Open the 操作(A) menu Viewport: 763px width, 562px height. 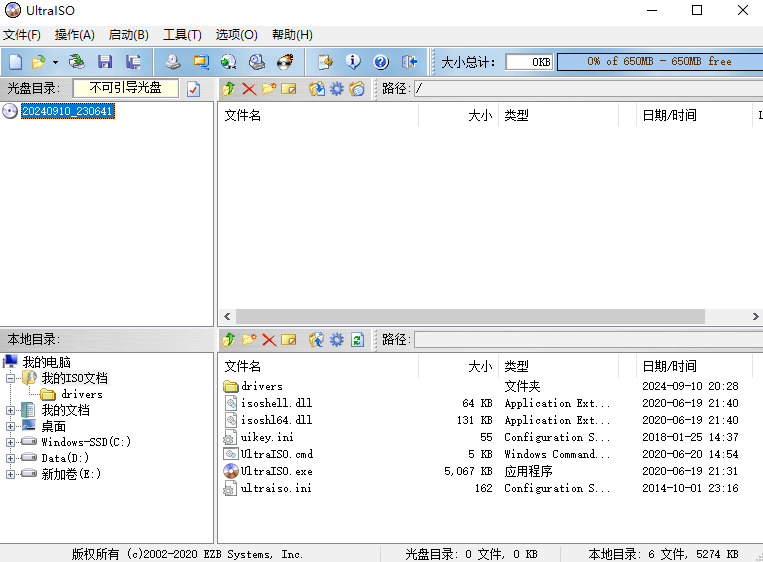tap(74, 35)
